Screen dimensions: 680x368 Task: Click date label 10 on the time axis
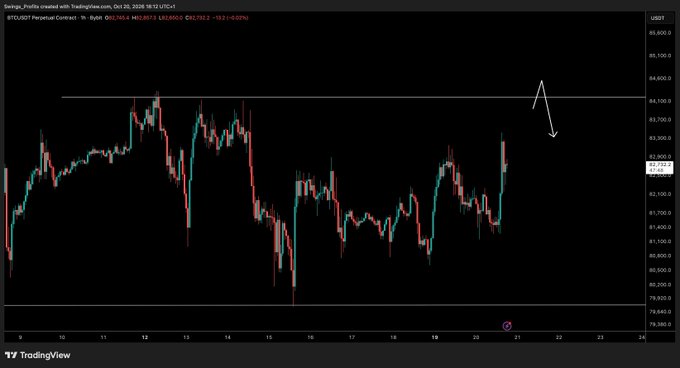pos(62,337)
